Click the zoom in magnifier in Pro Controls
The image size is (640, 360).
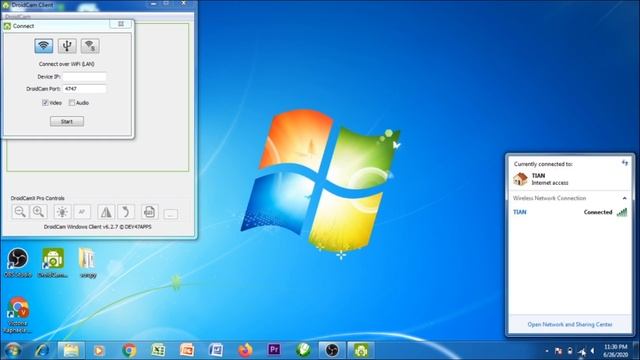click(x=38, y=212)
